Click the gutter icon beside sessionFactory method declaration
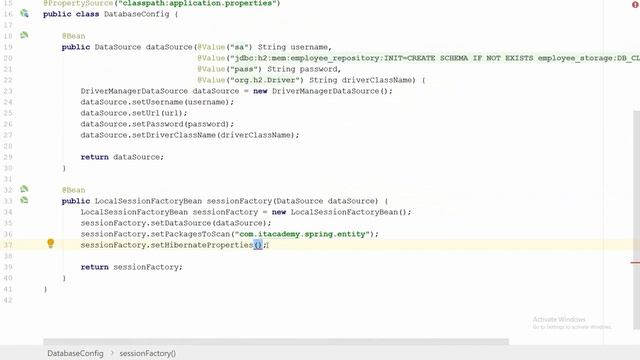Screen dimensions: 640x360 coord(24,200)
